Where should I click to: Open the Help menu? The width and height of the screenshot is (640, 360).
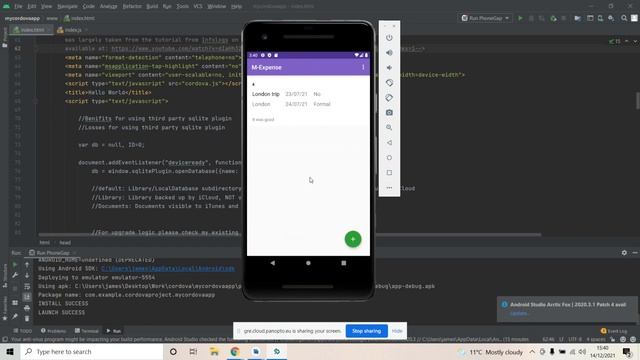coord(236,6)
